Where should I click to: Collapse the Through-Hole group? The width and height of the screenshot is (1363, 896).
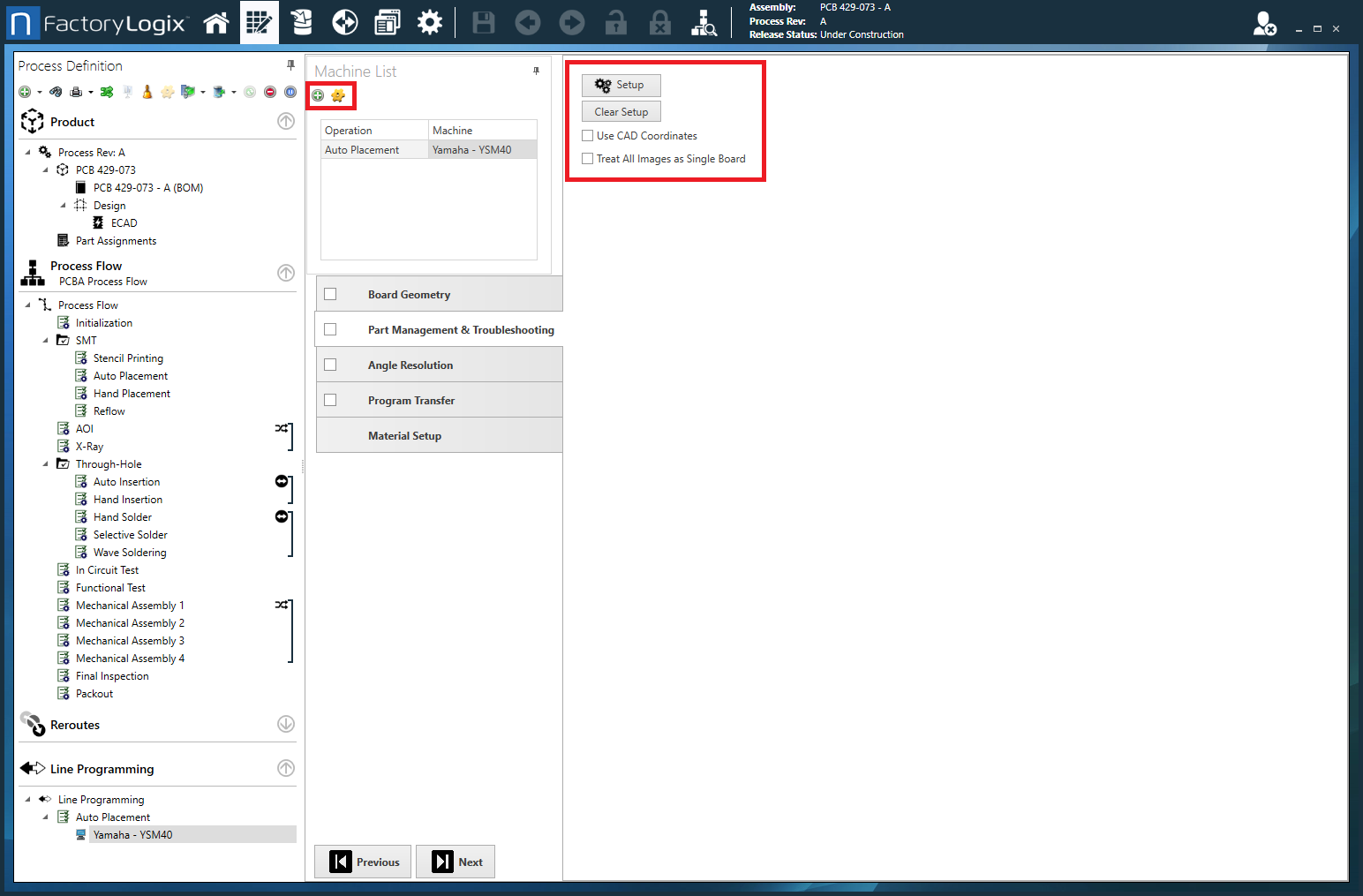pyautogui.click(x=46, y=463)
